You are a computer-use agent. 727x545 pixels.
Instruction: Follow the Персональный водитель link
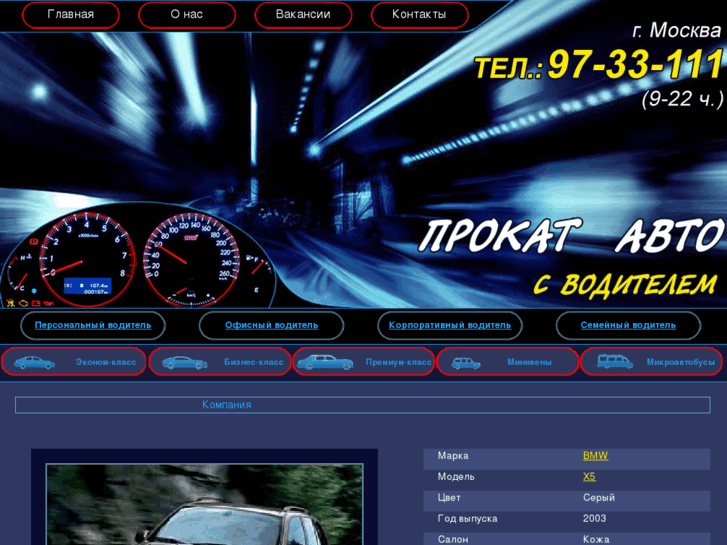(93, 325)
